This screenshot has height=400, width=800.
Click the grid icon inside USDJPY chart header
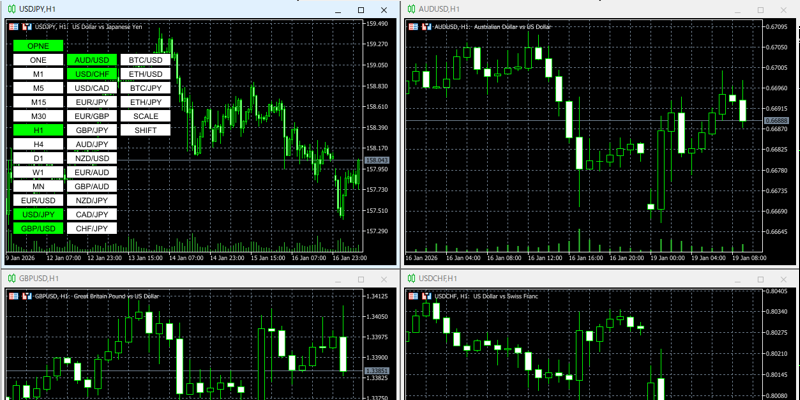click(13, 27)
